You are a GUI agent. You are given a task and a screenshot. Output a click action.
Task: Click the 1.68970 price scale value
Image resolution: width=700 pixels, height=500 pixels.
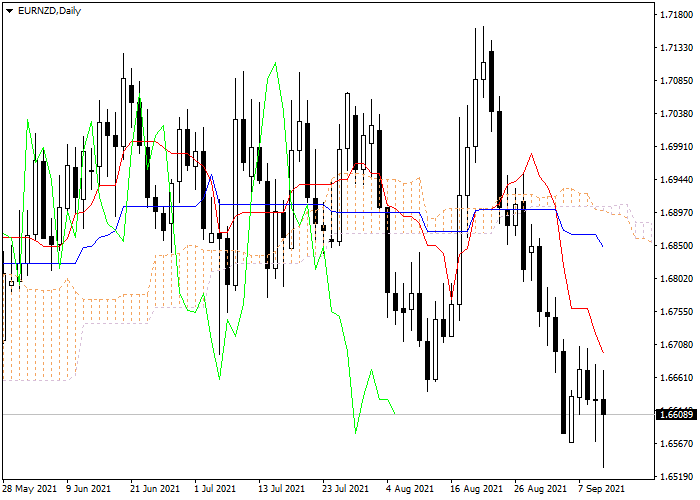676,212
